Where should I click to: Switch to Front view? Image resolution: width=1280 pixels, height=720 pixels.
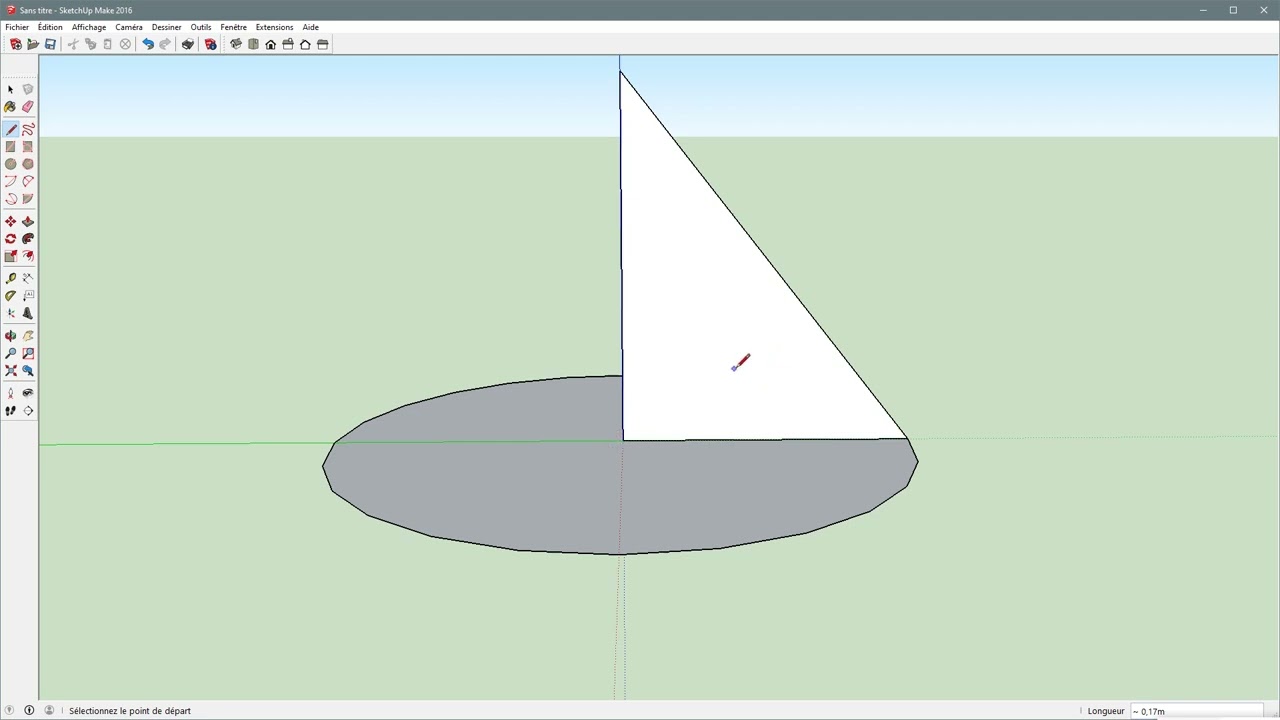coord(271,44)
